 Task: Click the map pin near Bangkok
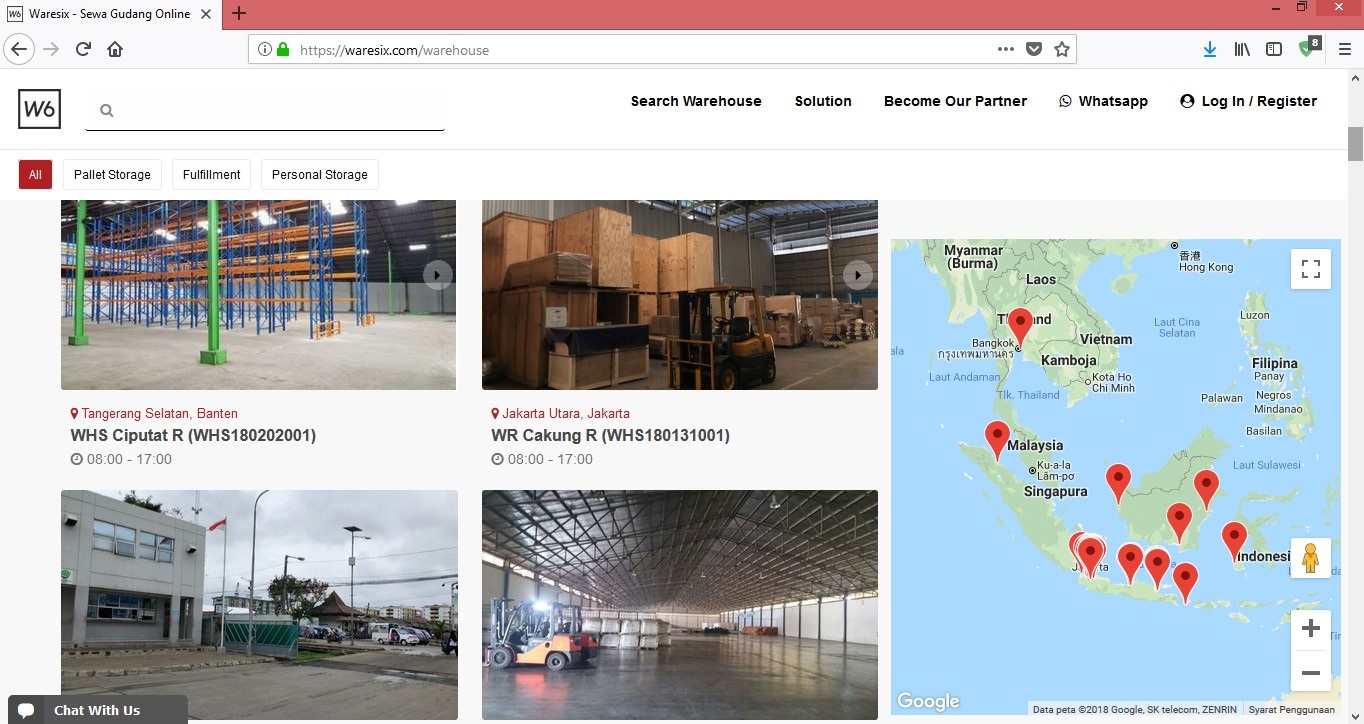point(1020,325)
